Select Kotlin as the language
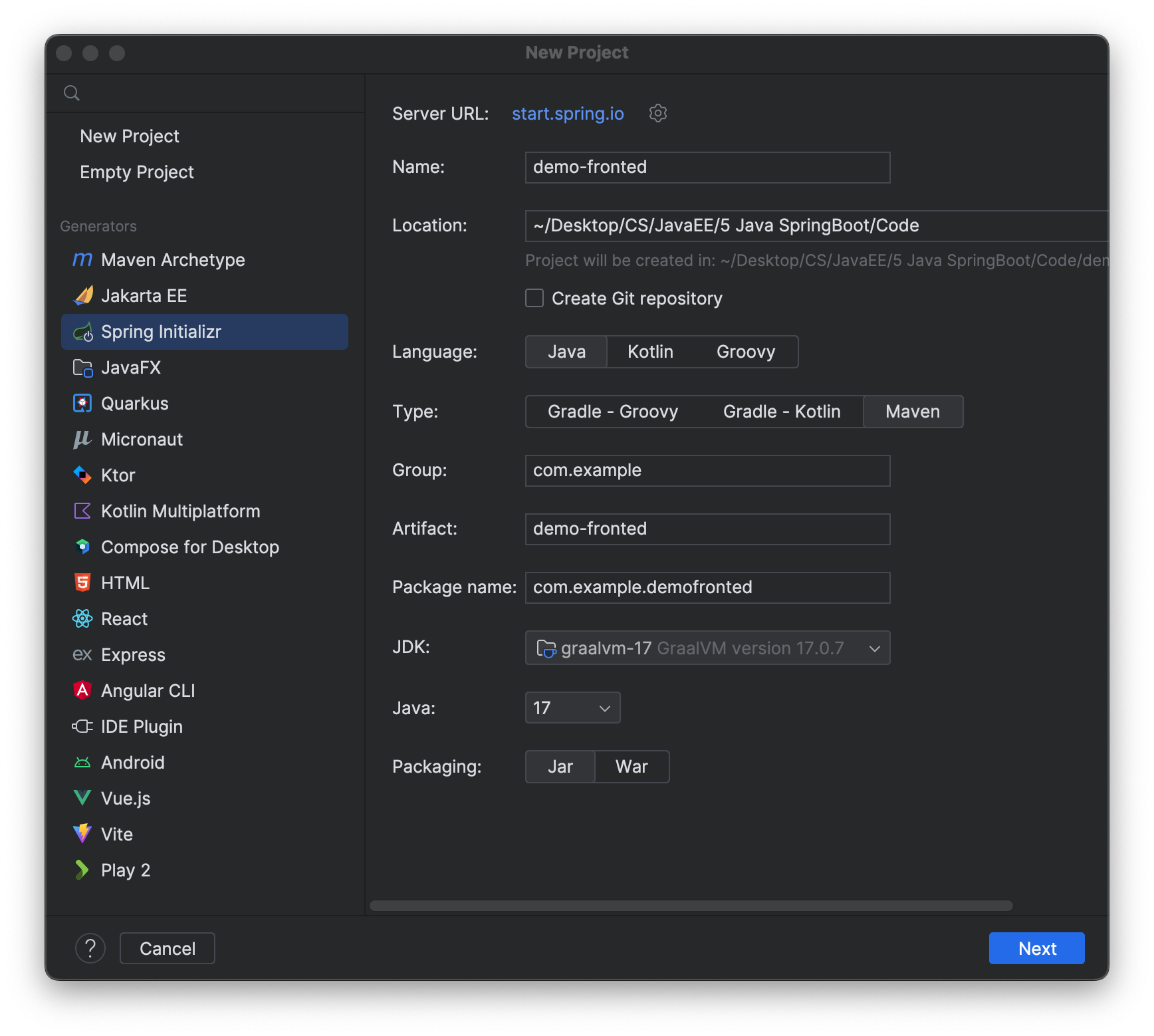Screen dimensions: 1154x1036 tap(649, 352)
